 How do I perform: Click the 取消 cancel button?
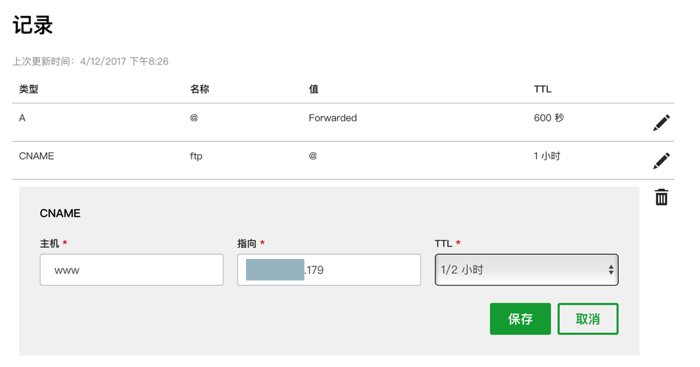pyautogui.click(x=588, y=319)
